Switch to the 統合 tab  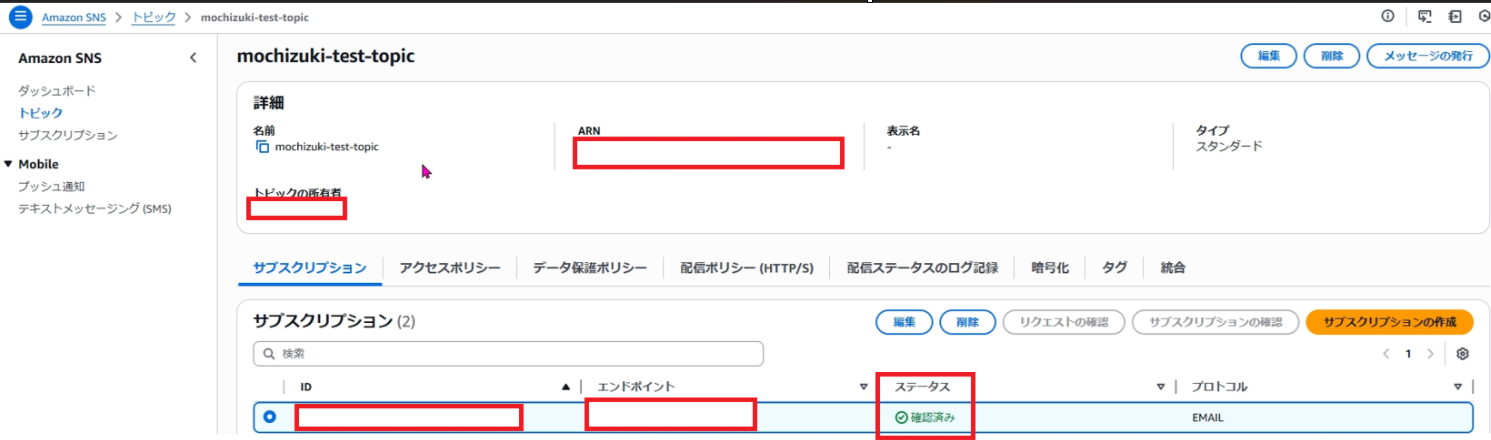tap(1173, 268)
